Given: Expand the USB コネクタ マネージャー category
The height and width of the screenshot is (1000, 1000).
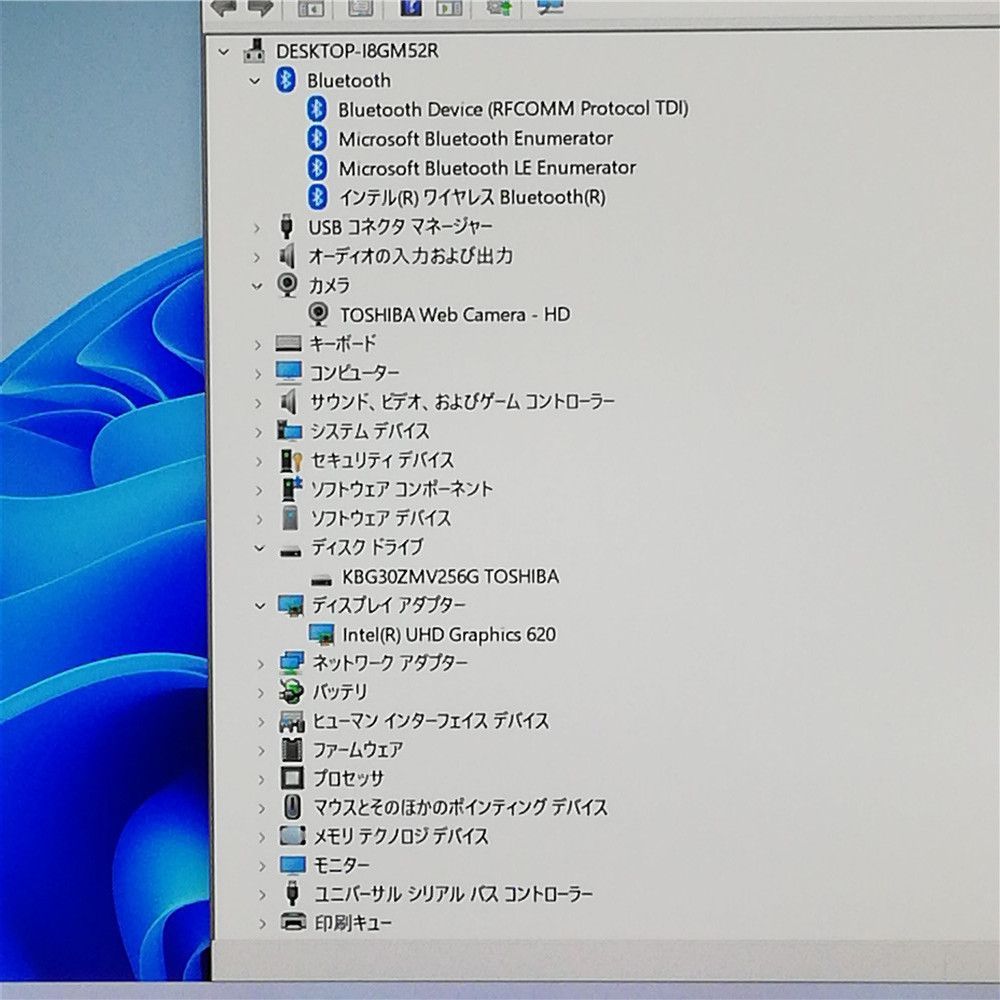Looking at the screenshot, I should click(256, 228).
